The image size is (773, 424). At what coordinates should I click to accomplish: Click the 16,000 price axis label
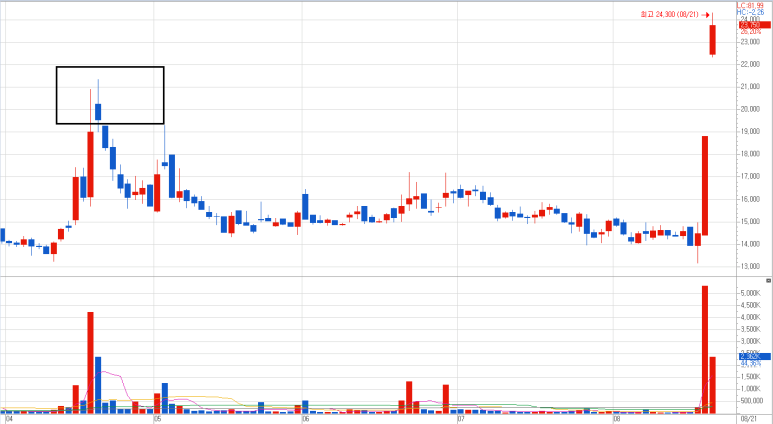coord(750,199)
